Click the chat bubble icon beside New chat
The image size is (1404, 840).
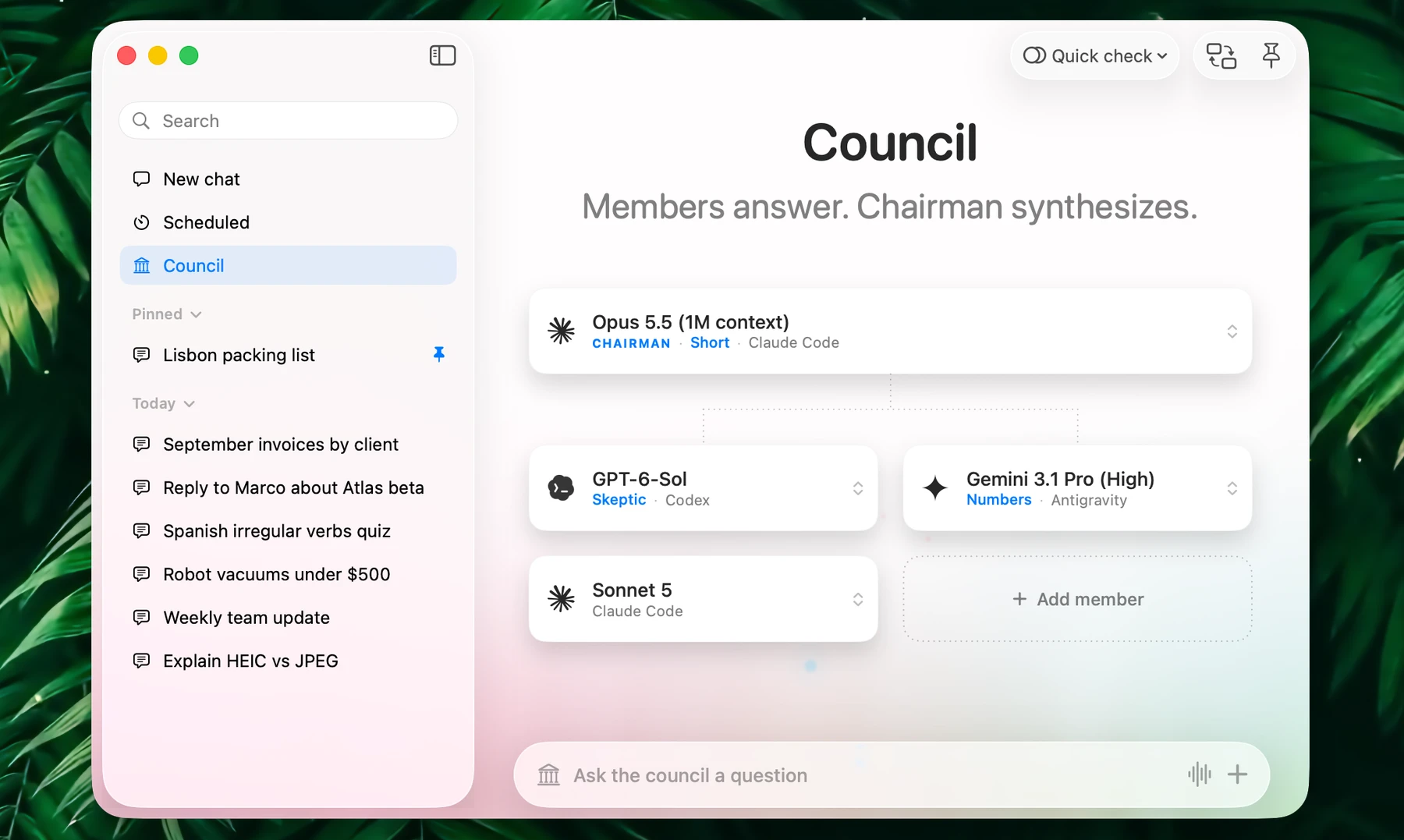tap(141, 179)
